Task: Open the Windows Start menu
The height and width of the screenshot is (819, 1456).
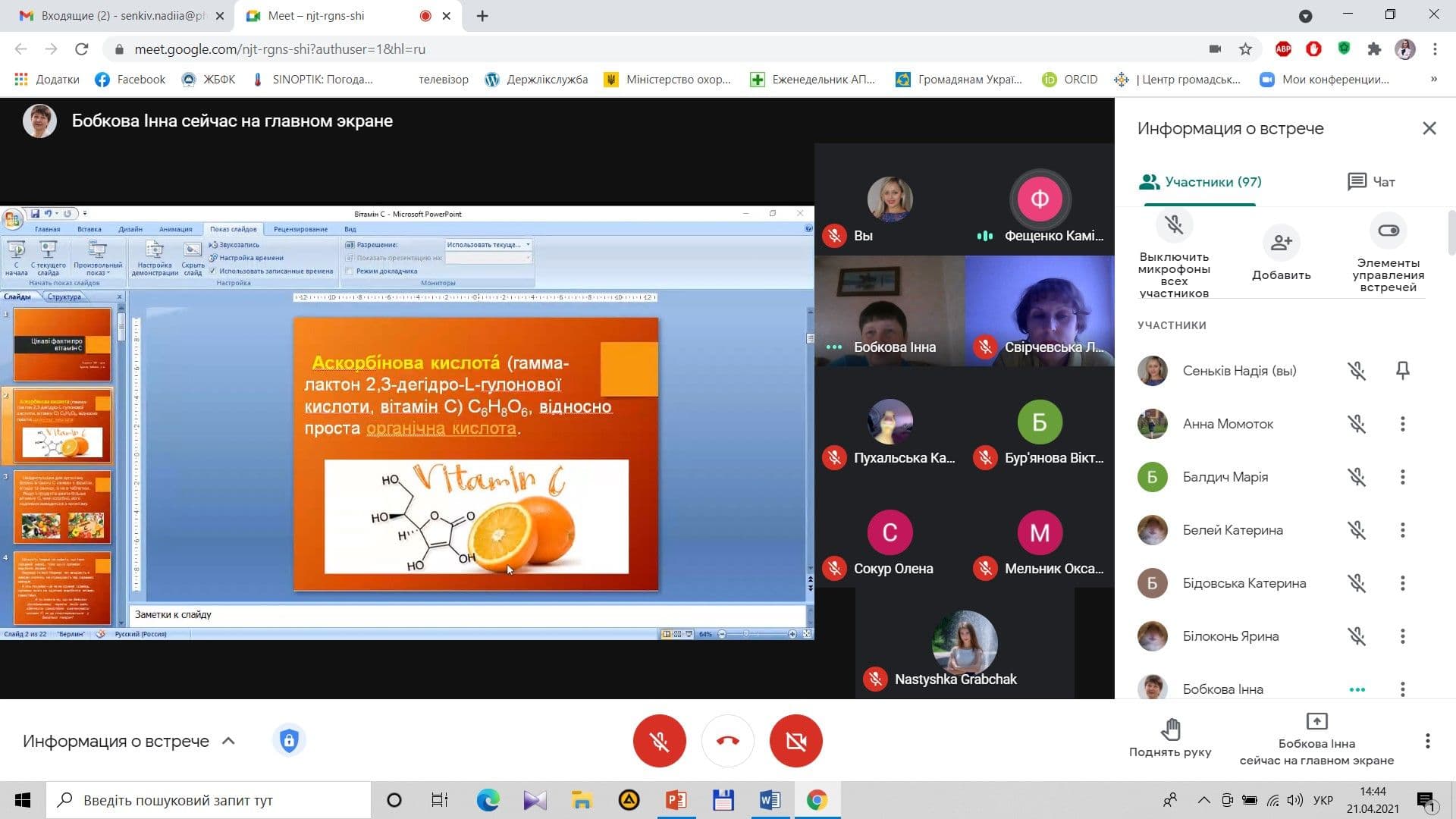Action: tap(23, 800)
